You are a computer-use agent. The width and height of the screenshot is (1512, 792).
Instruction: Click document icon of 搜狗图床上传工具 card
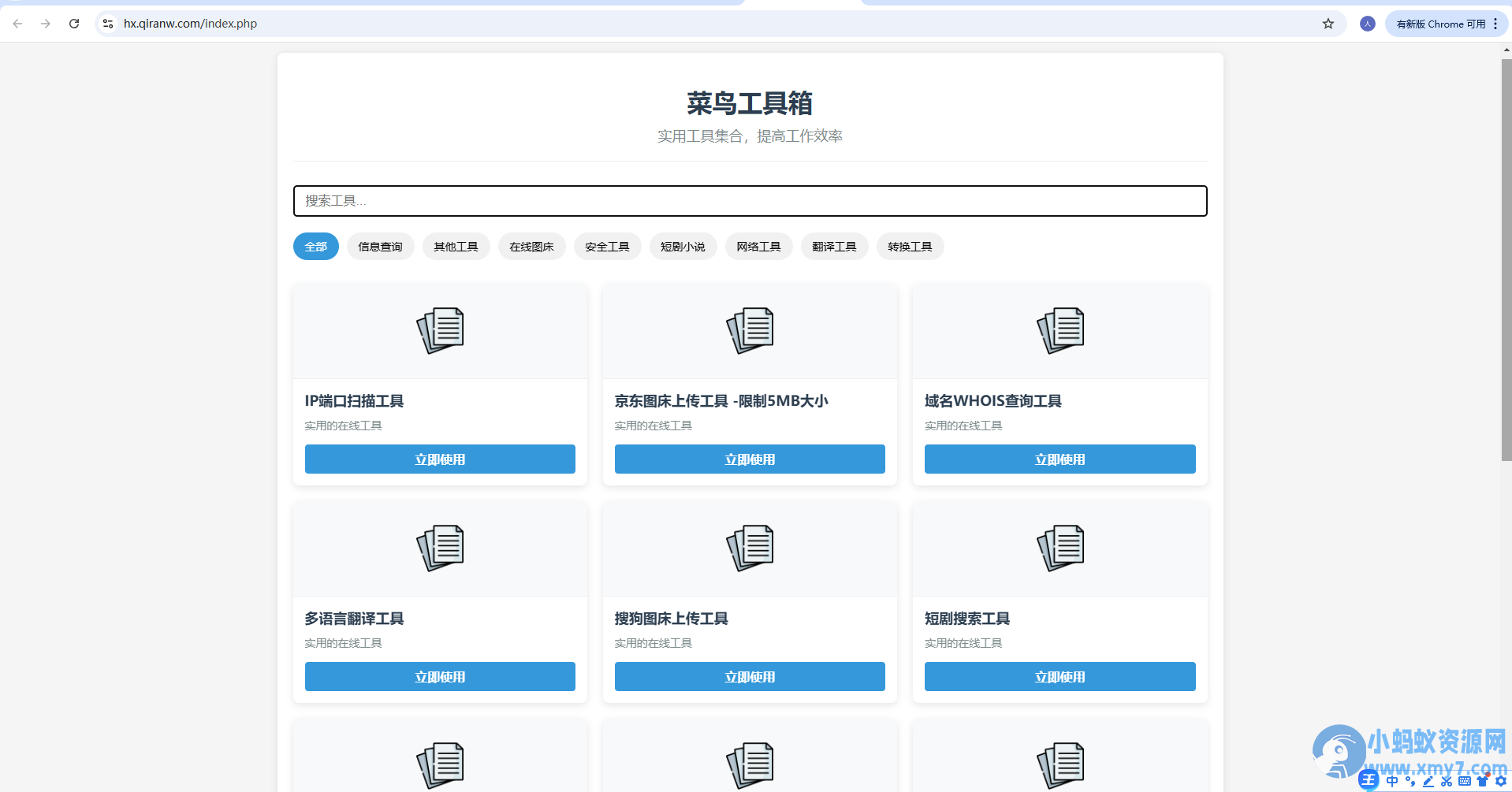coord(750,548)
